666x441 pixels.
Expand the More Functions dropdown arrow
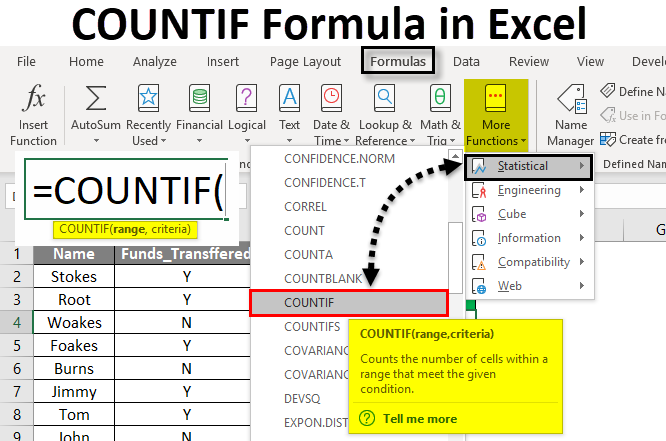pos(523,141)
